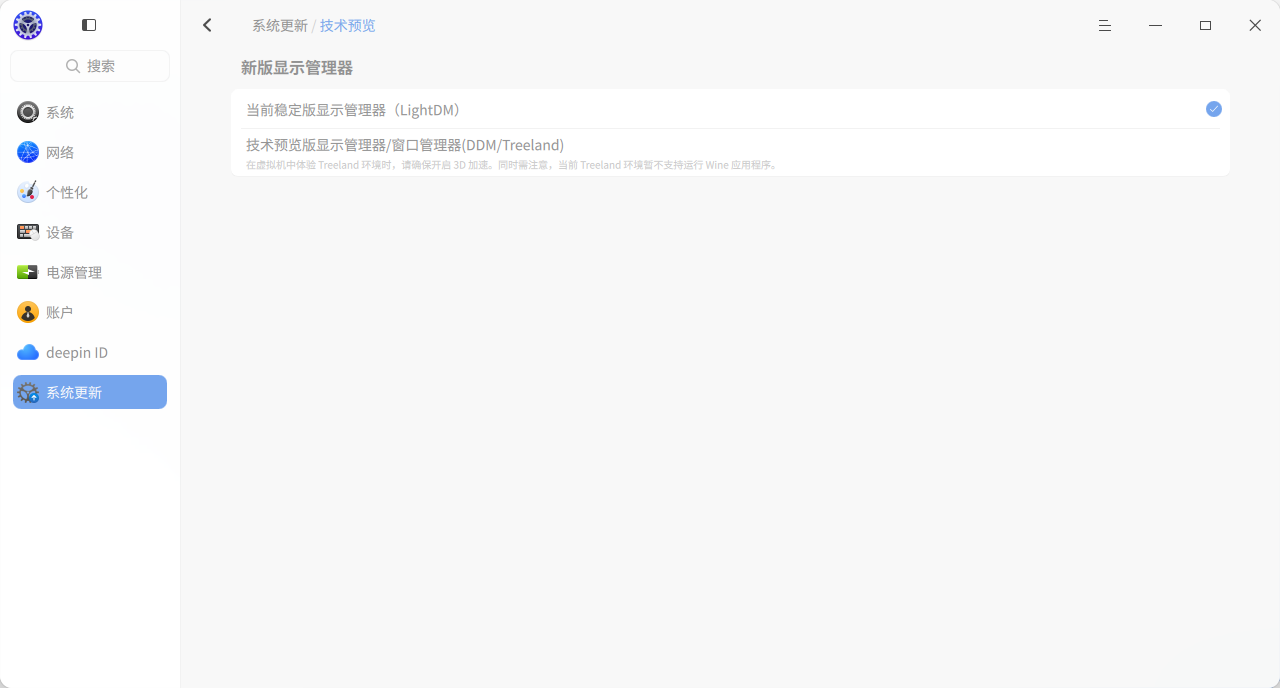Select 技术预览版显示管理器 DDM/Treeland option
This screenshot has height=688, width=1280.
(730, 153)
